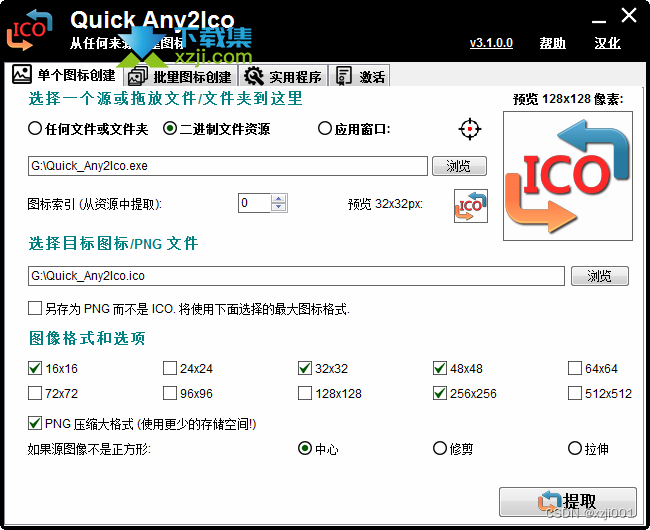Click target path field G:\Quick_Any2Ico.ico
This screenshot has height=530, width=650.
(296, 276)
